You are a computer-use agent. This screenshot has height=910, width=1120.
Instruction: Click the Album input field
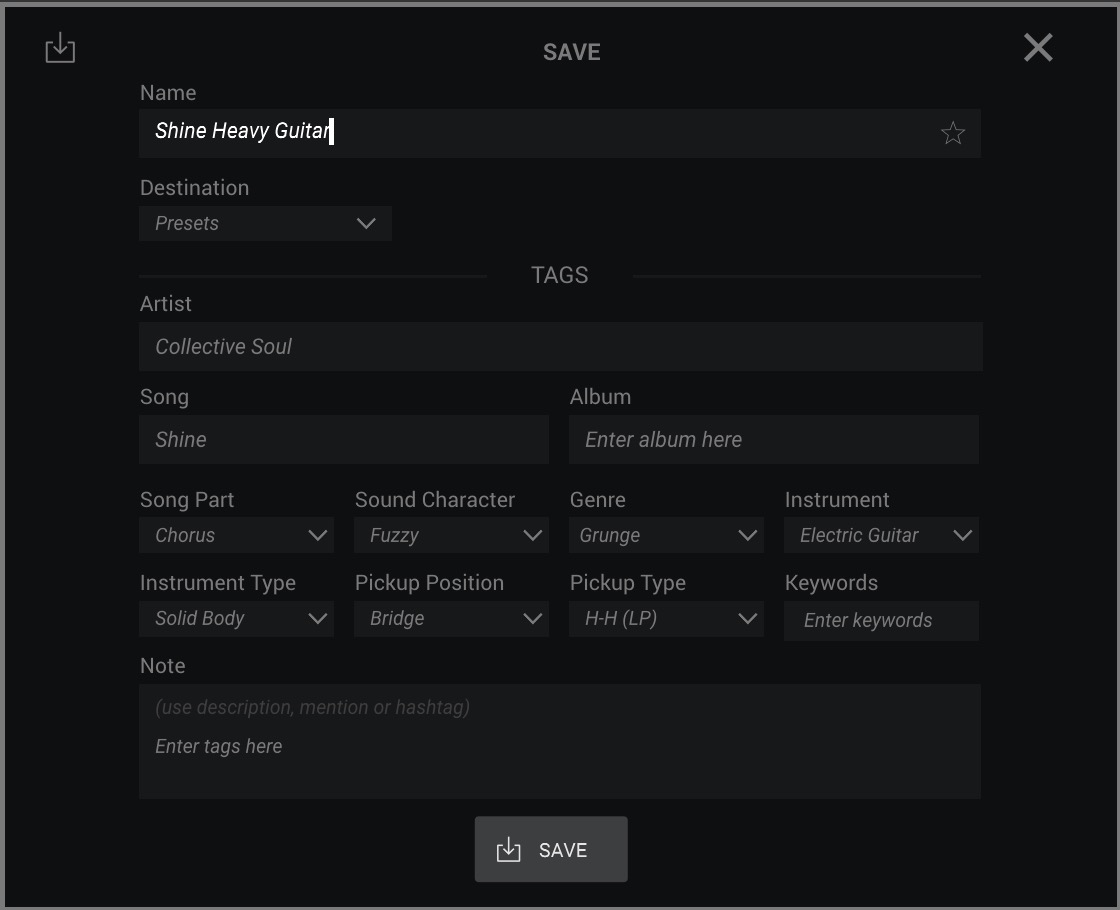coord(774,439)
